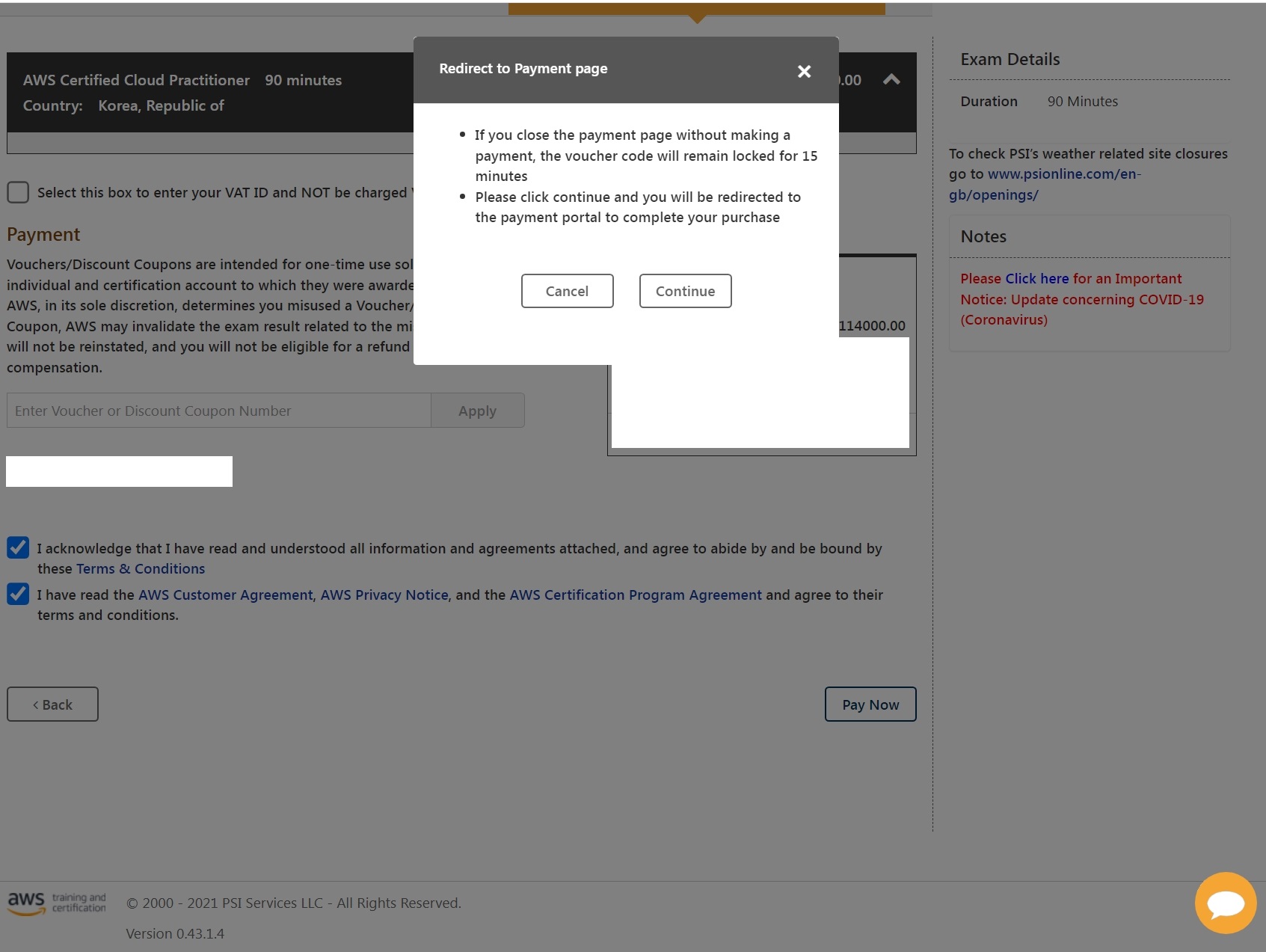Click the 'Version 0.43.1.4' footer text
Screen dimensions: 1266x952
point(175,933)
